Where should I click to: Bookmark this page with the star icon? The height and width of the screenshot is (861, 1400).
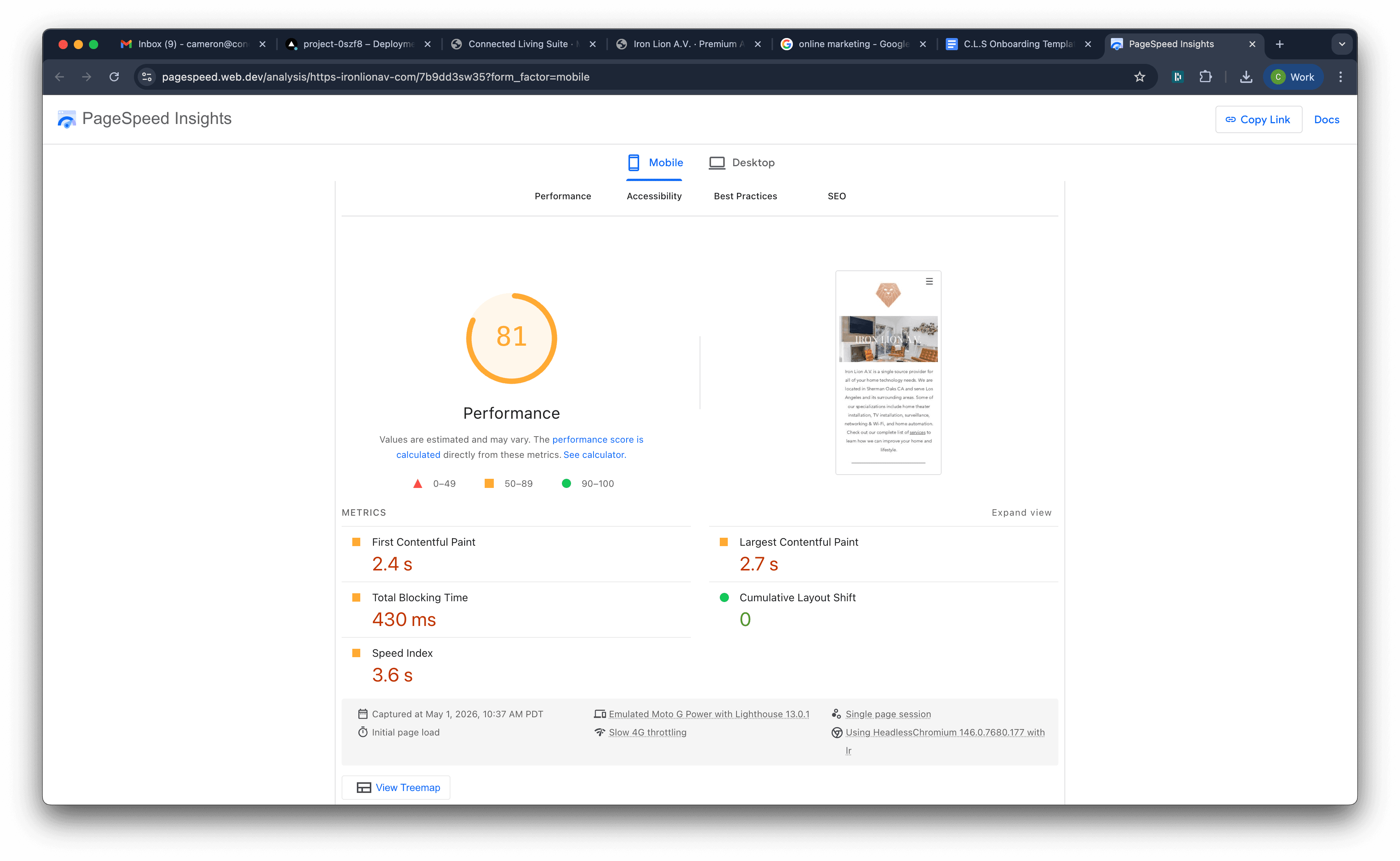coord(1139,77)
